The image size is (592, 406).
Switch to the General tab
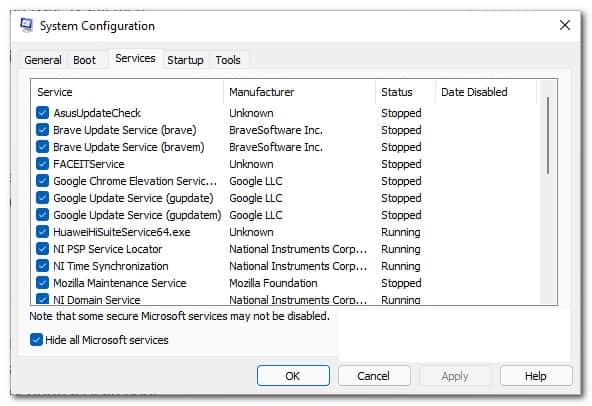43,60
